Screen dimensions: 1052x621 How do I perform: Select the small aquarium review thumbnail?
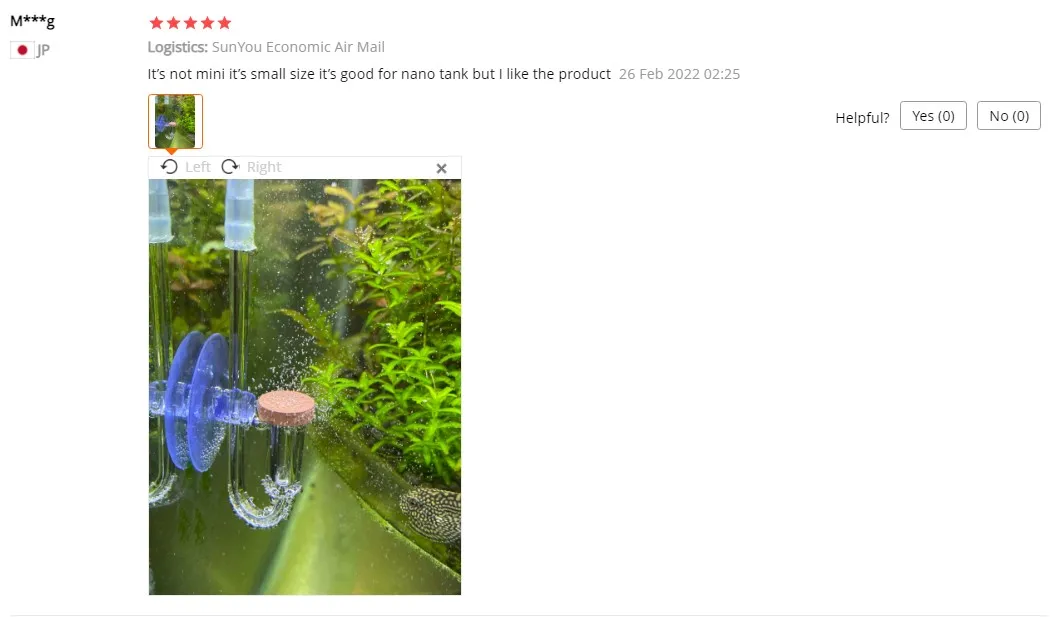tap(175, 121)
